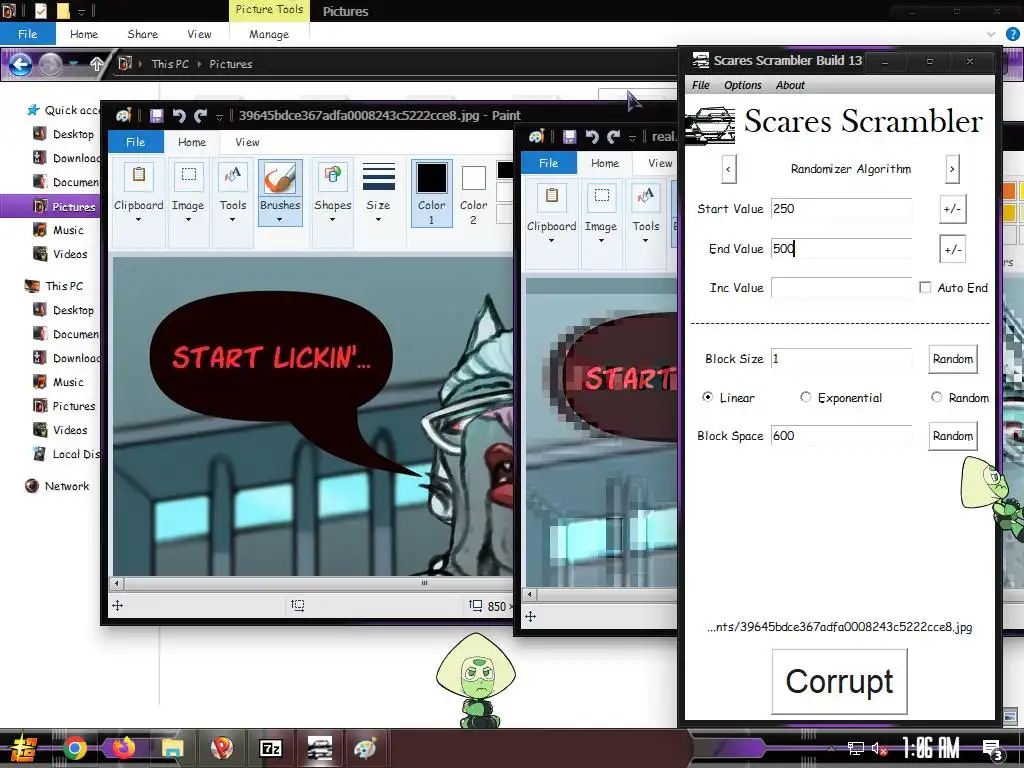This screenshot has height=768, width=1024.
Task: Open Firefox from the taskbar
Action: point(123,748)
